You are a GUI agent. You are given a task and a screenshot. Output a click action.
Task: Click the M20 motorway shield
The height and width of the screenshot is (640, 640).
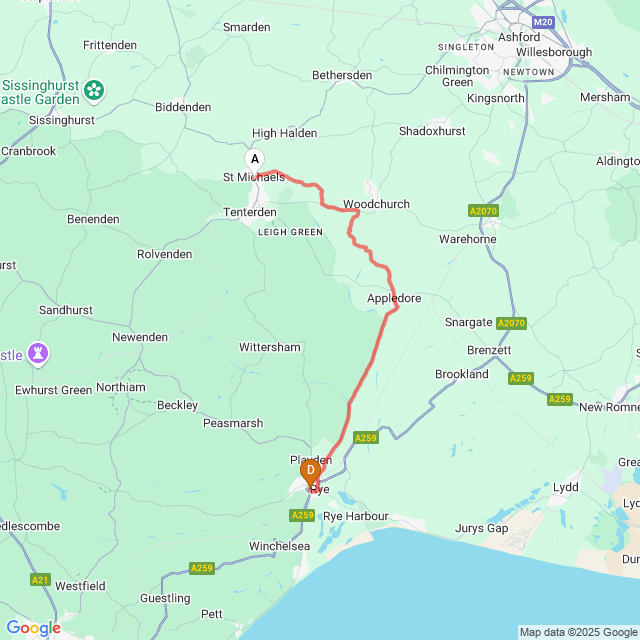click(x=543, y=22)
